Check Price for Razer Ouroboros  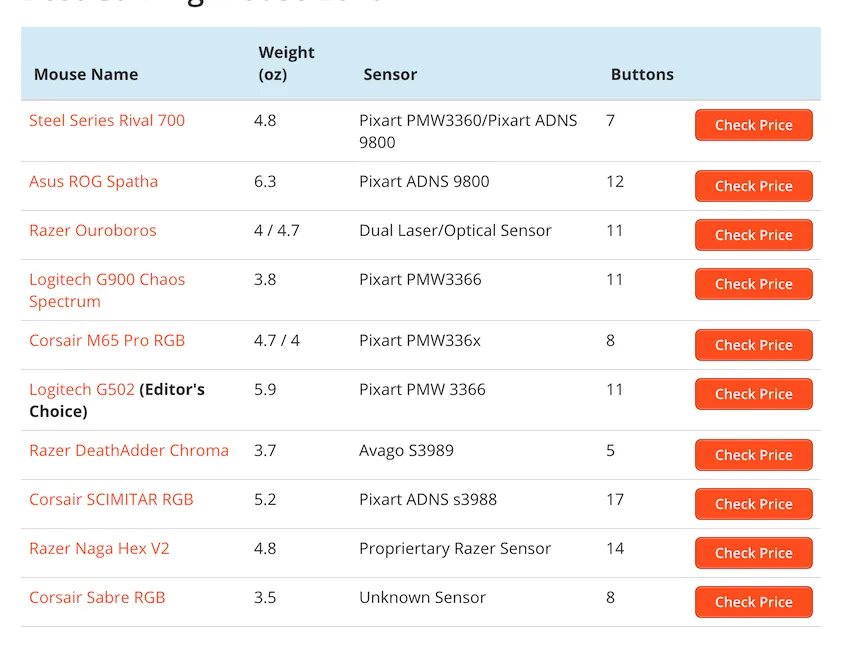[x=754, y=235]
